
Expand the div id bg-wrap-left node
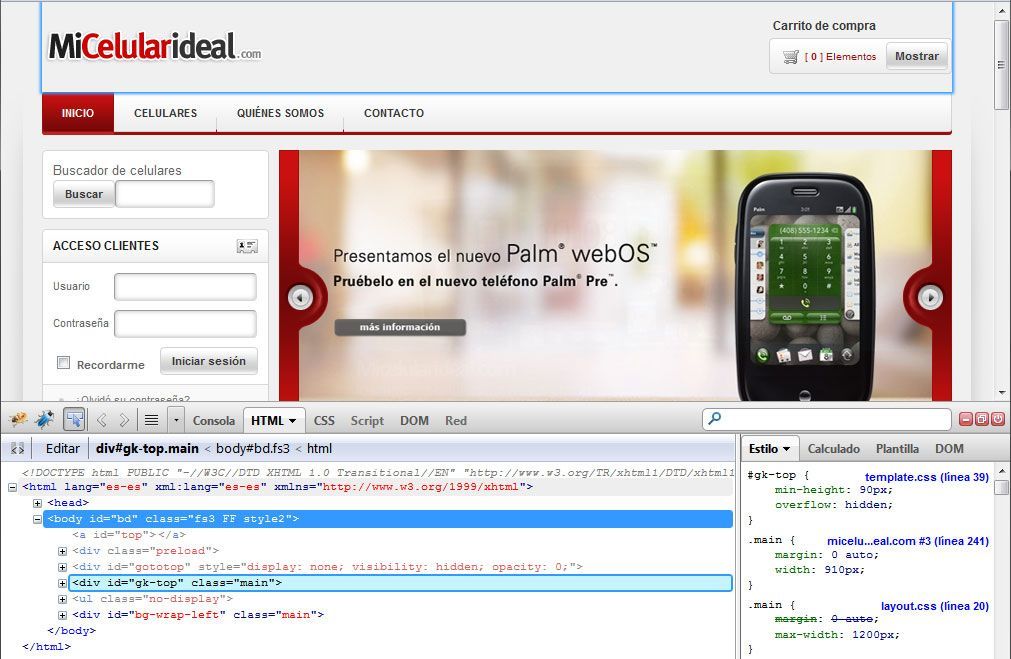[63, 615]
